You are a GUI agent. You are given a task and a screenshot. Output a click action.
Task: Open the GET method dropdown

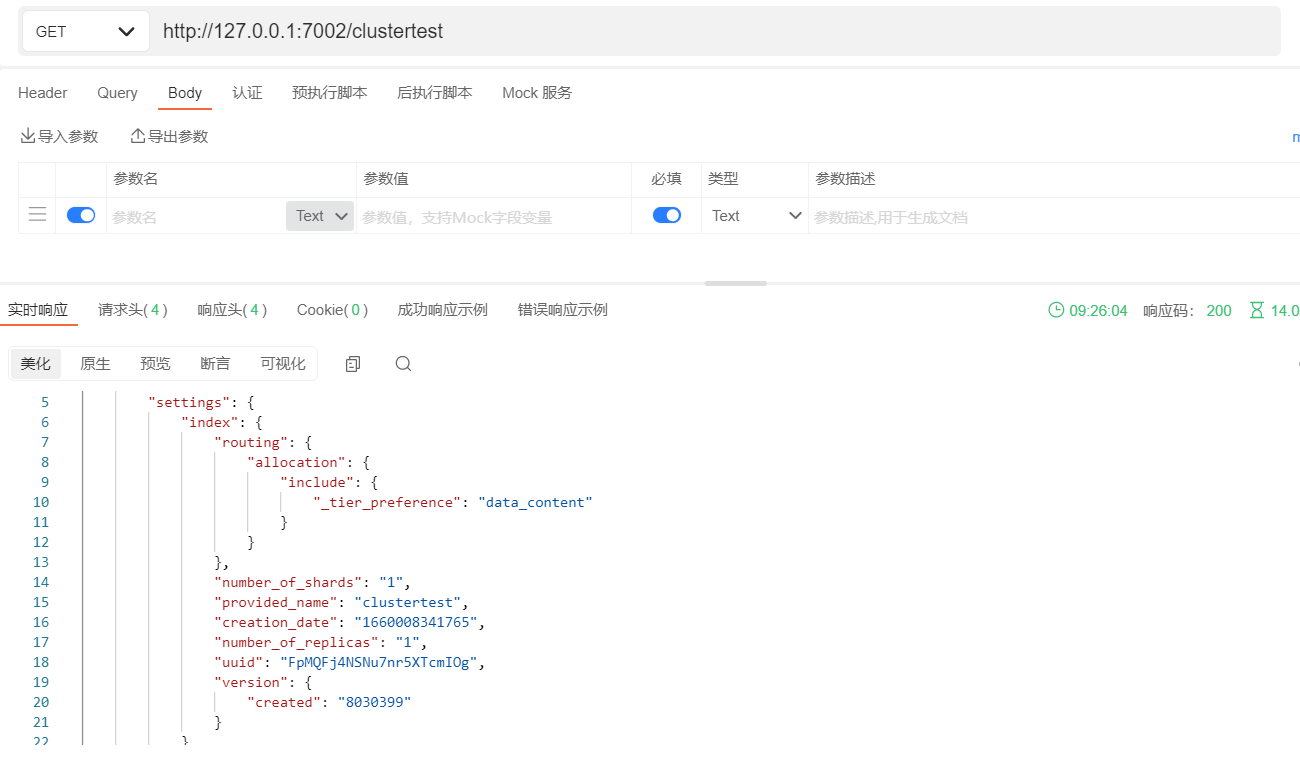pyautogui.click(x=85, y=32)
